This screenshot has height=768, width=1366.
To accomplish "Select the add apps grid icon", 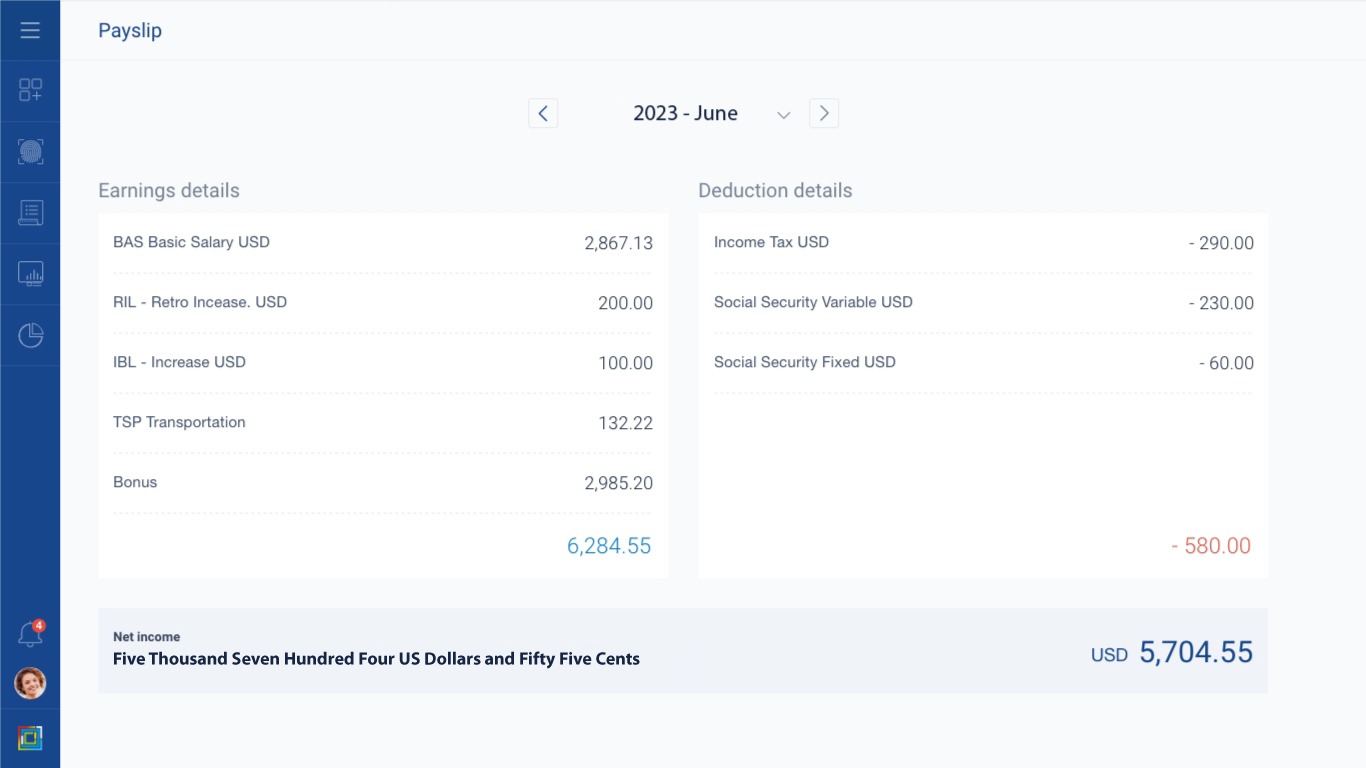I will [x=29, y=91].
